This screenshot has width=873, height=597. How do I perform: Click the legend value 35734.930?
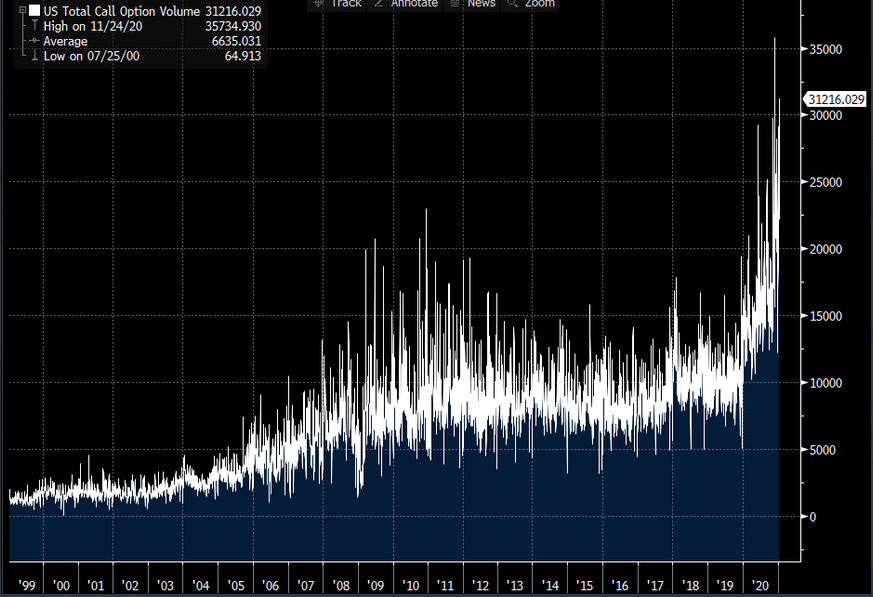click(233, 26)
